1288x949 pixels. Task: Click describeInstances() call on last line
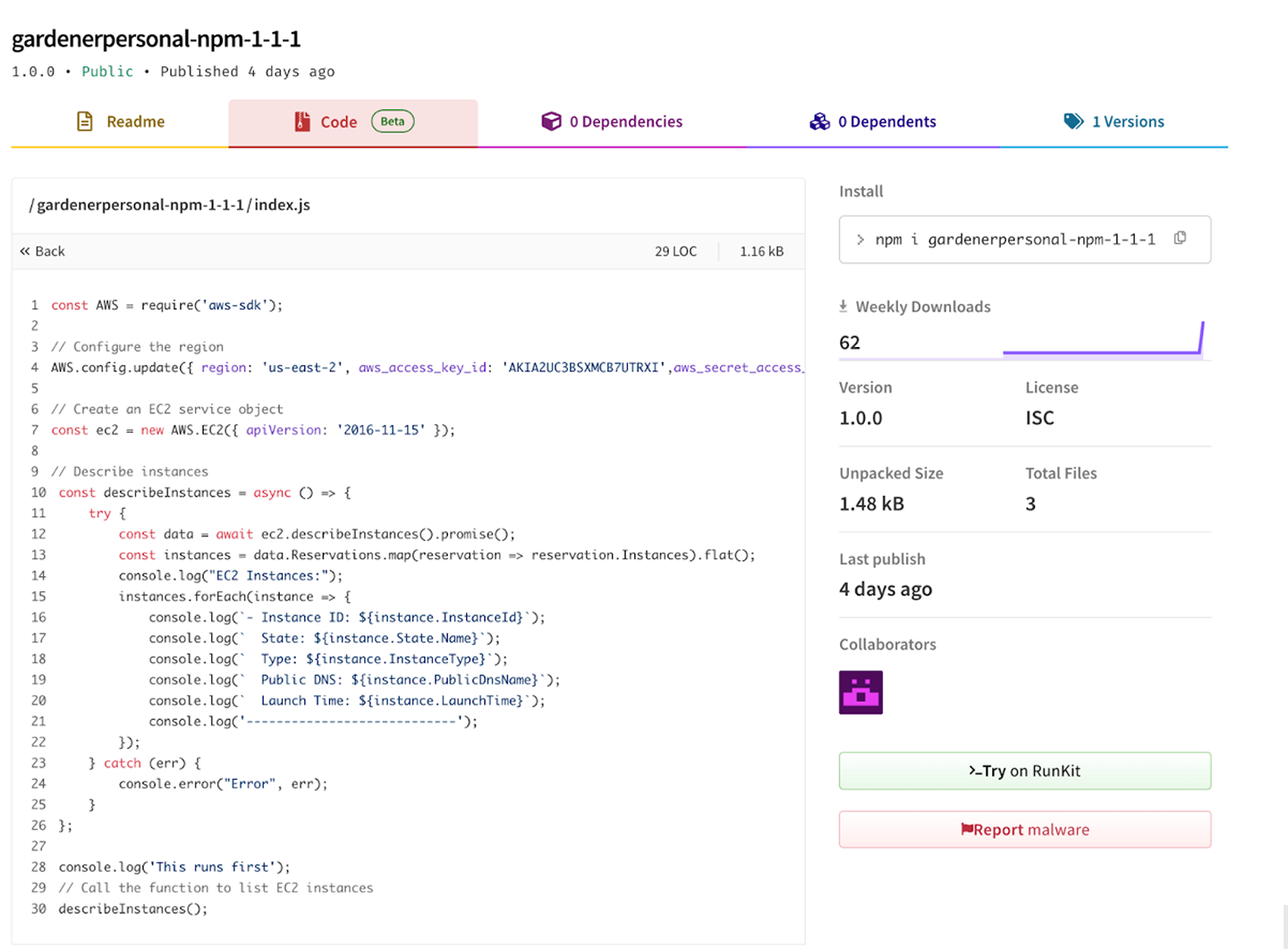click(x=132, y=909)
